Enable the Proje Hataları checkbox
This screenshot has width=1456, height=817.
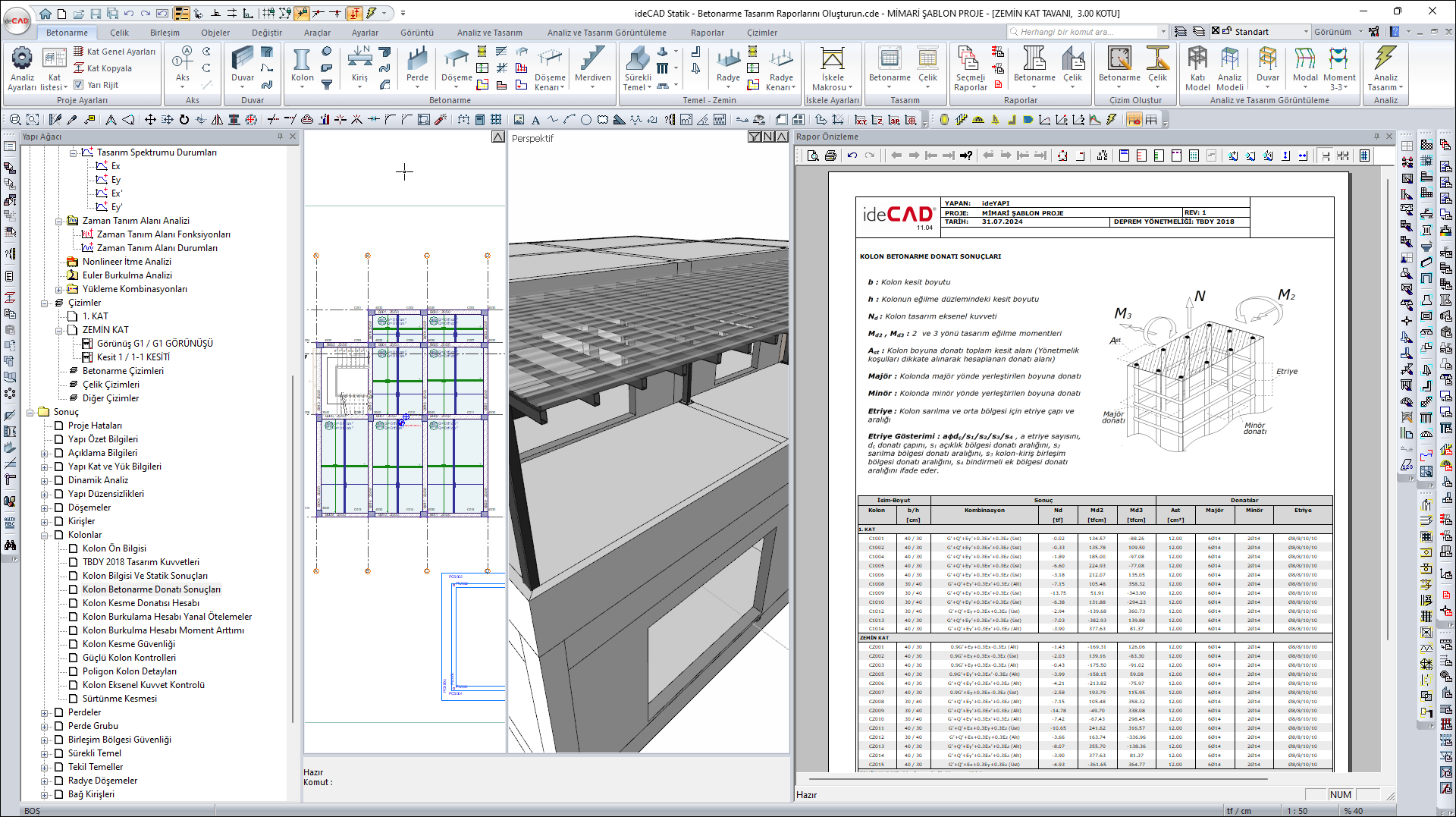pyautogui.click(x=59, y=426)
